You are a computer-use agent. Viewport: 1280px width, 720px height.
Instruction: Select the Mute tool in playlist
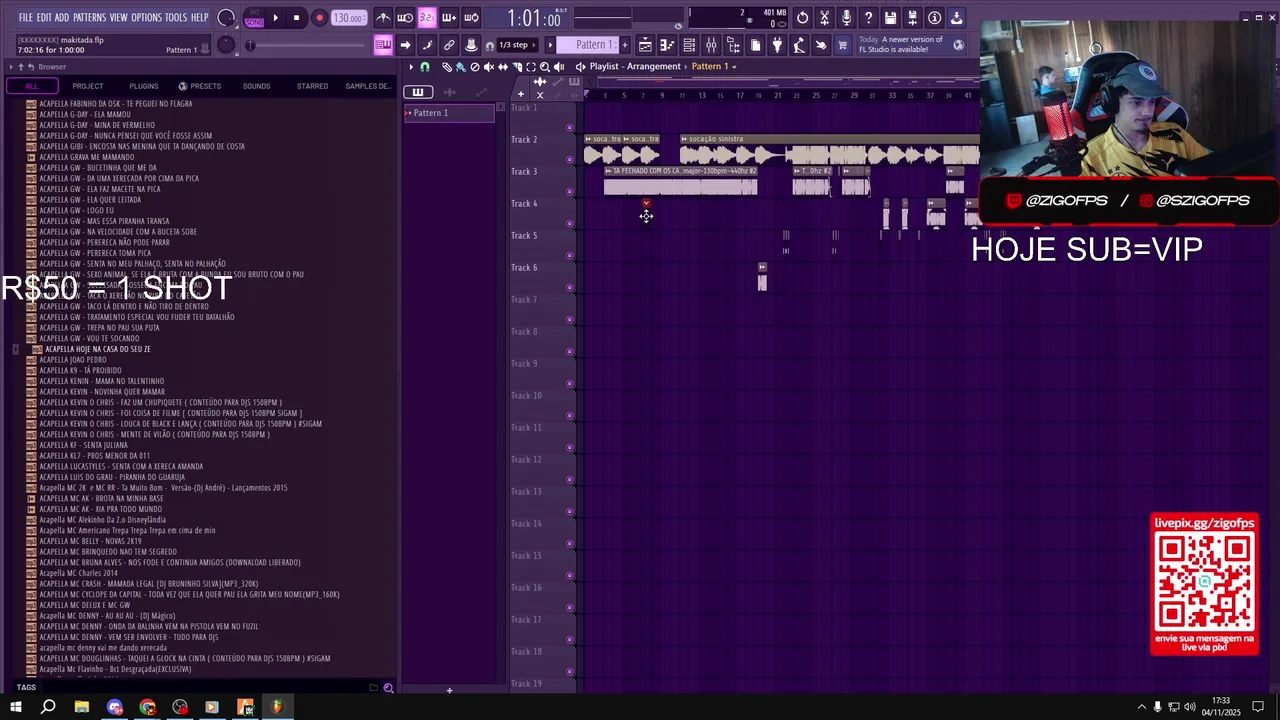click(x=489, y=67)
